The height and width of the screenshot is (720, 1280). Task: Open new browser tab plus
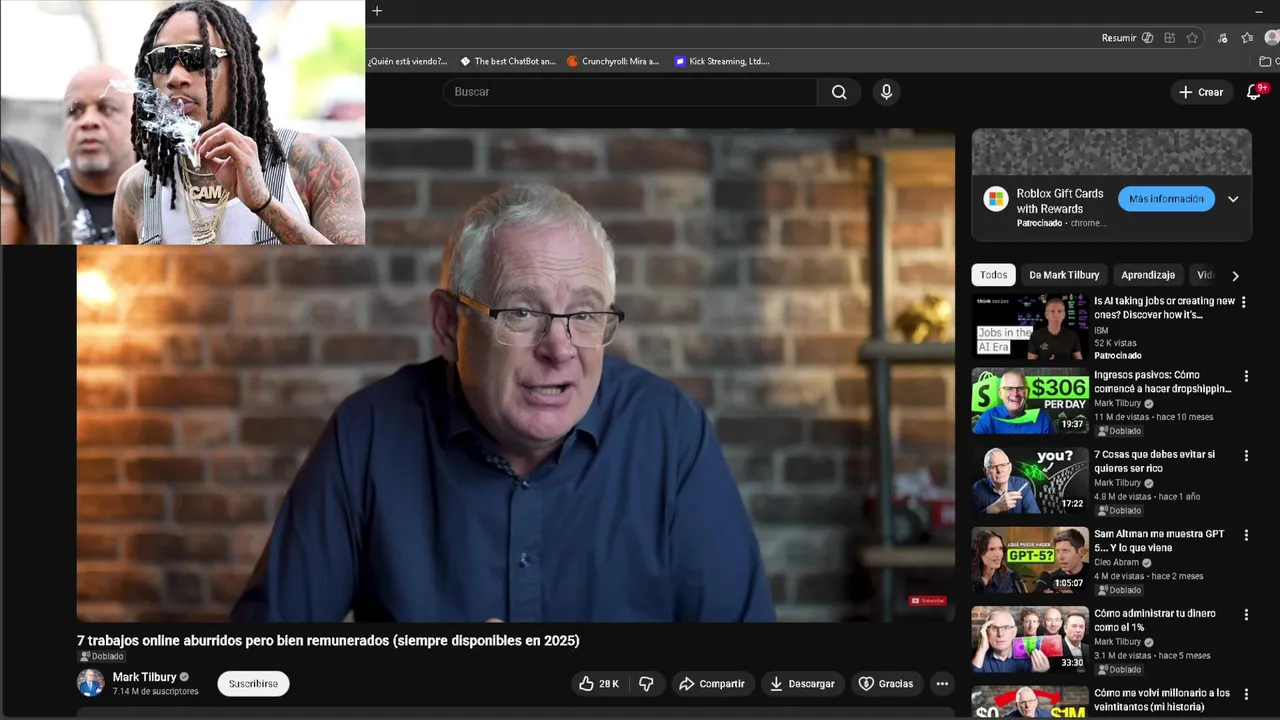tap(377, 11)
